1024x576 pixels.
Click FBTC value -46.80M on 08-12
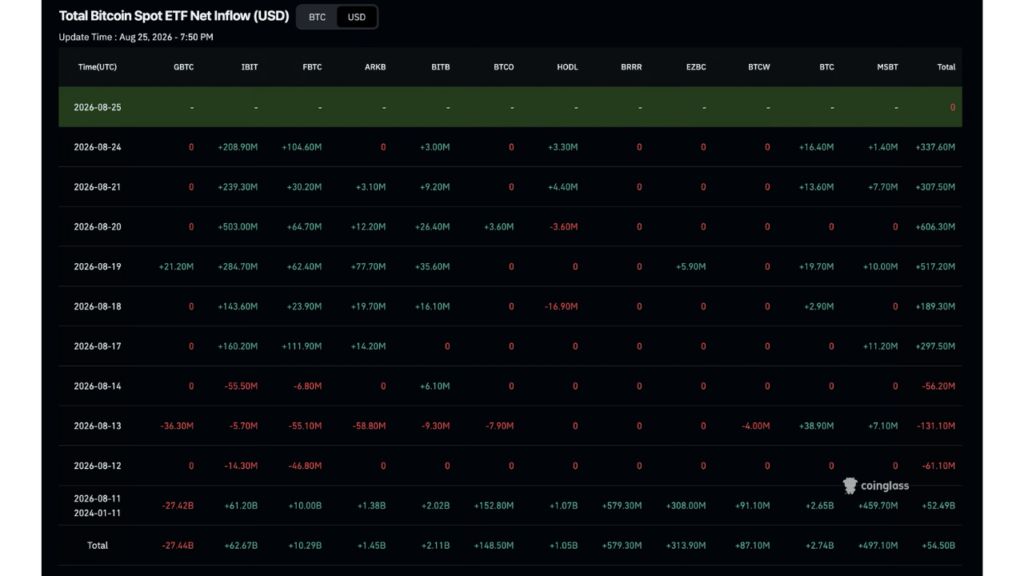pyautogui.click(x=305, y=466)
